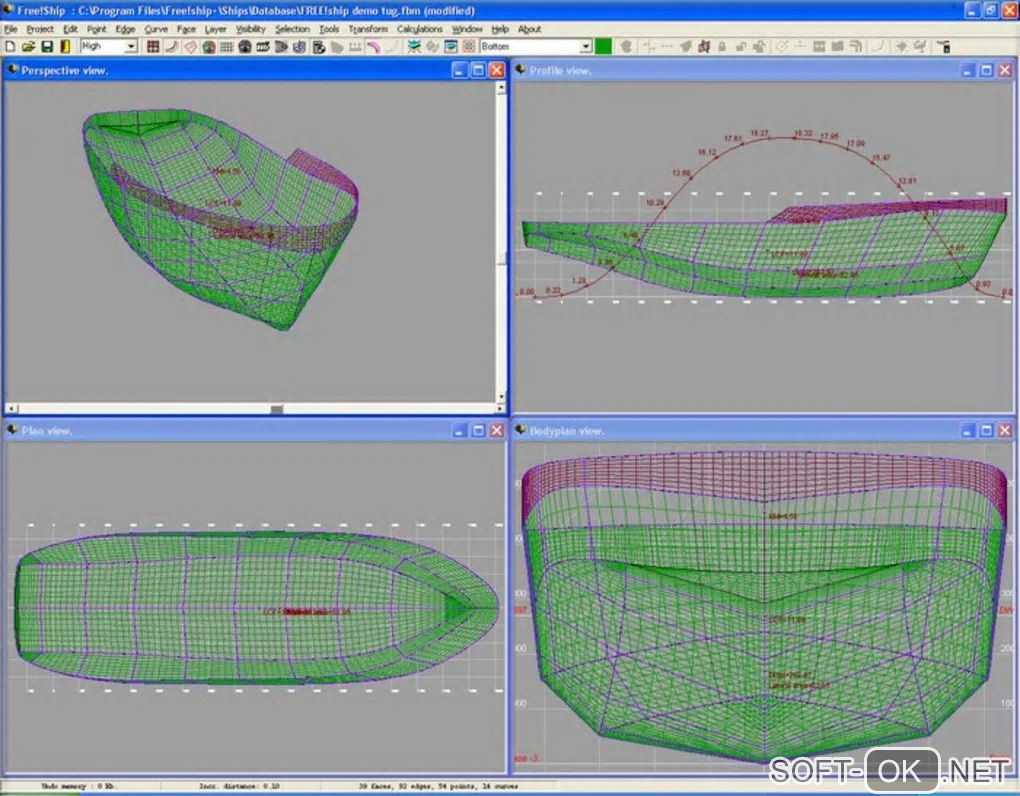Click the exit door icon in toolbar
This screenshot has width=1020, height=796.
(65, 46)
